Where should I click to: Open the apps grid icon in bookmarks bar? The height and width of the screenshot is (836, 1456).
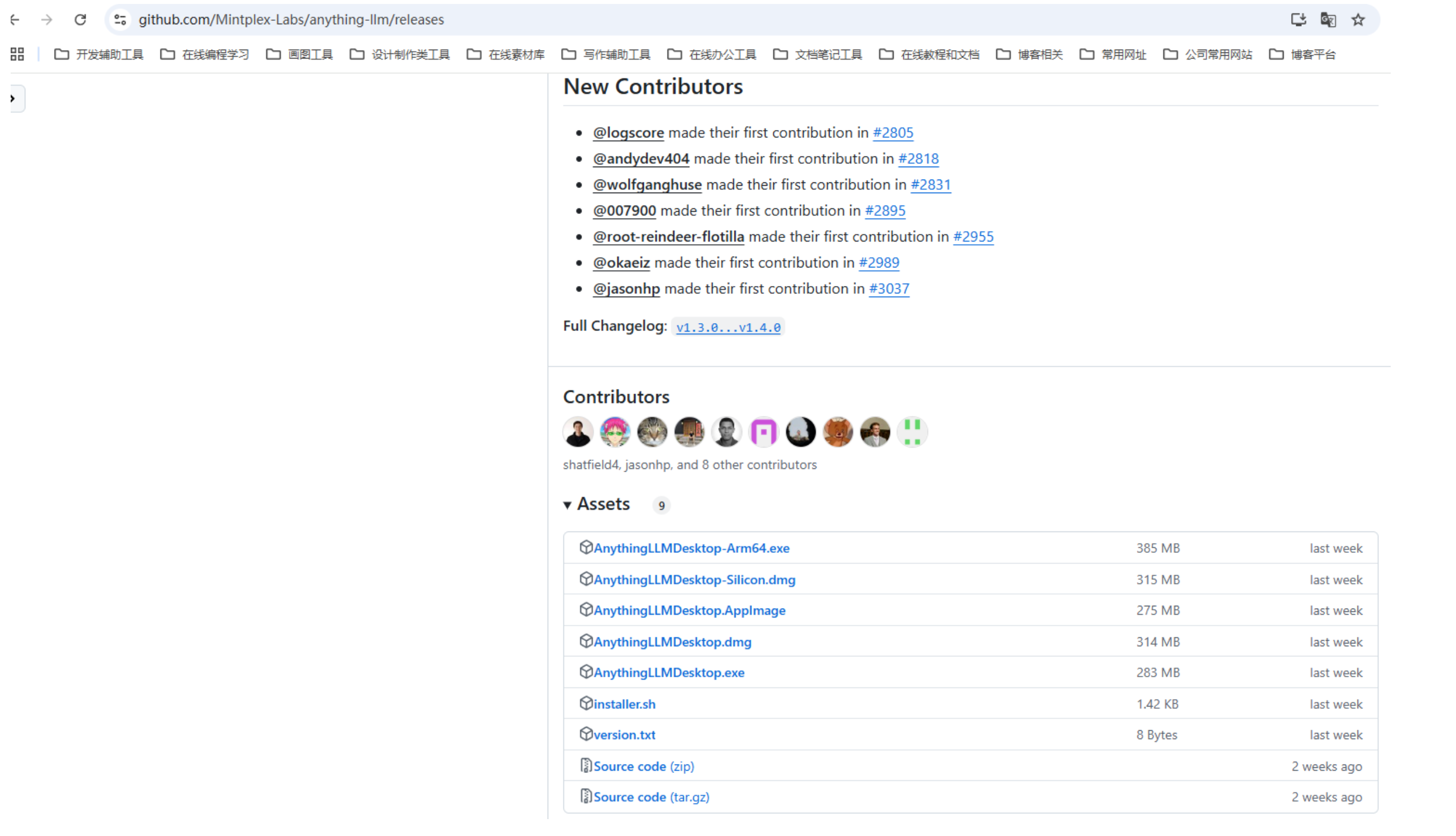[x=17, y=54]
